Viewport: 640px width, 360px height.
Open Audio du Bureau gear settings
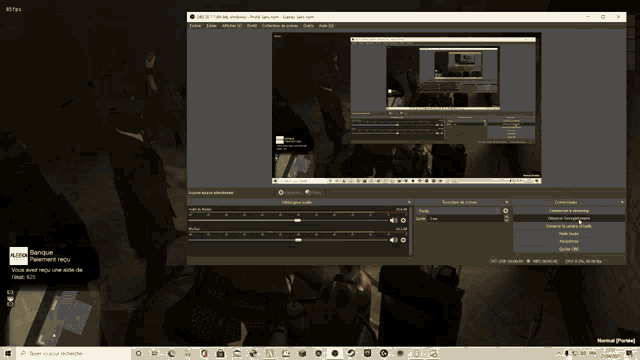(403, 220)
